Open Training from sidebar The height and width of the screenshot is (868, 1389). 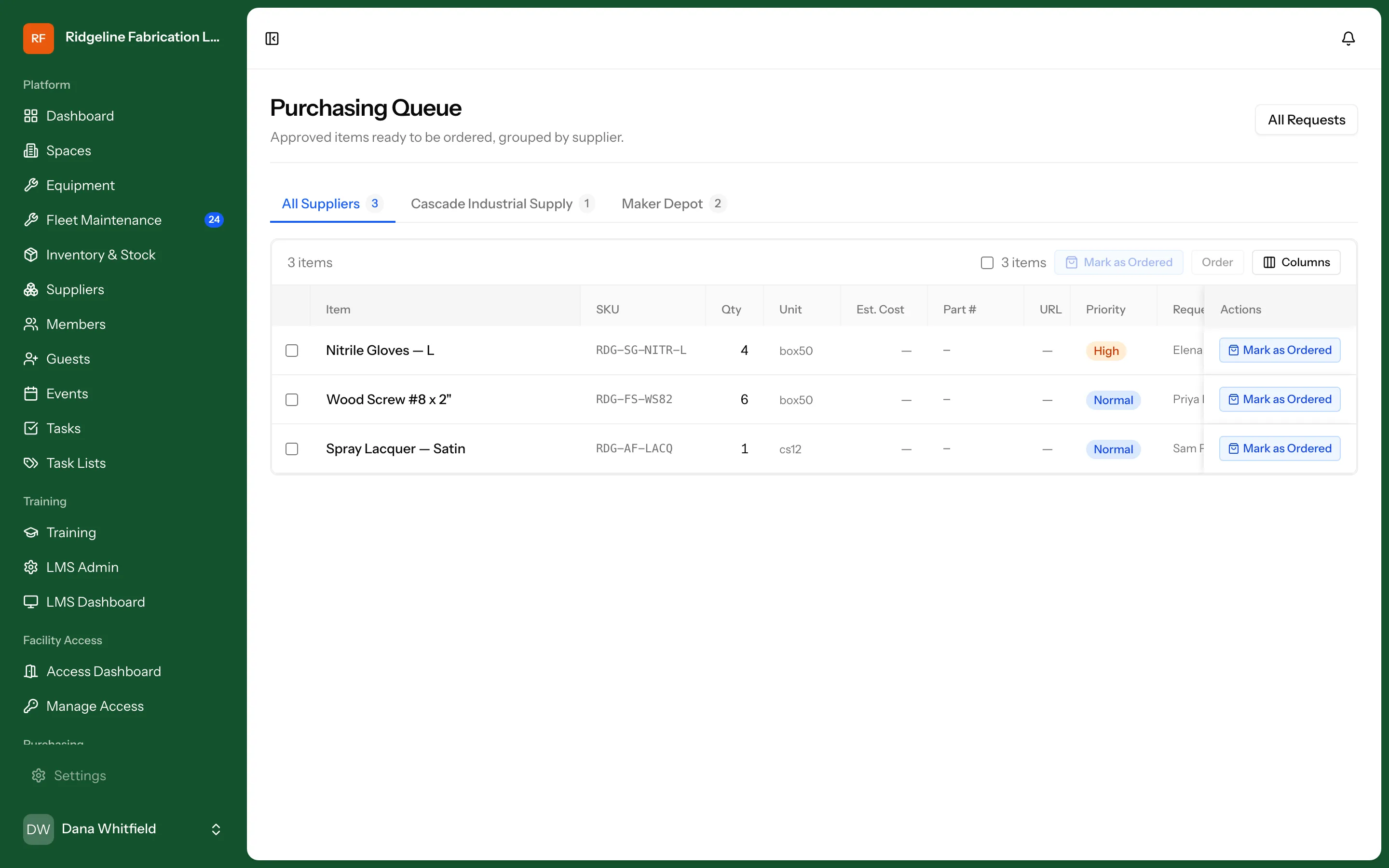tap(123, 533)
